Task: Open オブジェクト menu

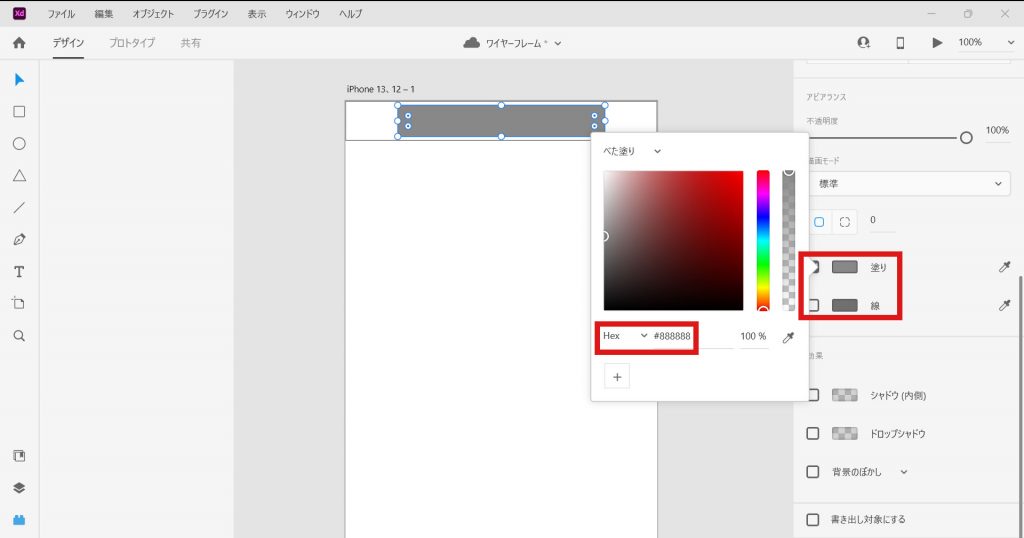Action: (x=153, y=13)
